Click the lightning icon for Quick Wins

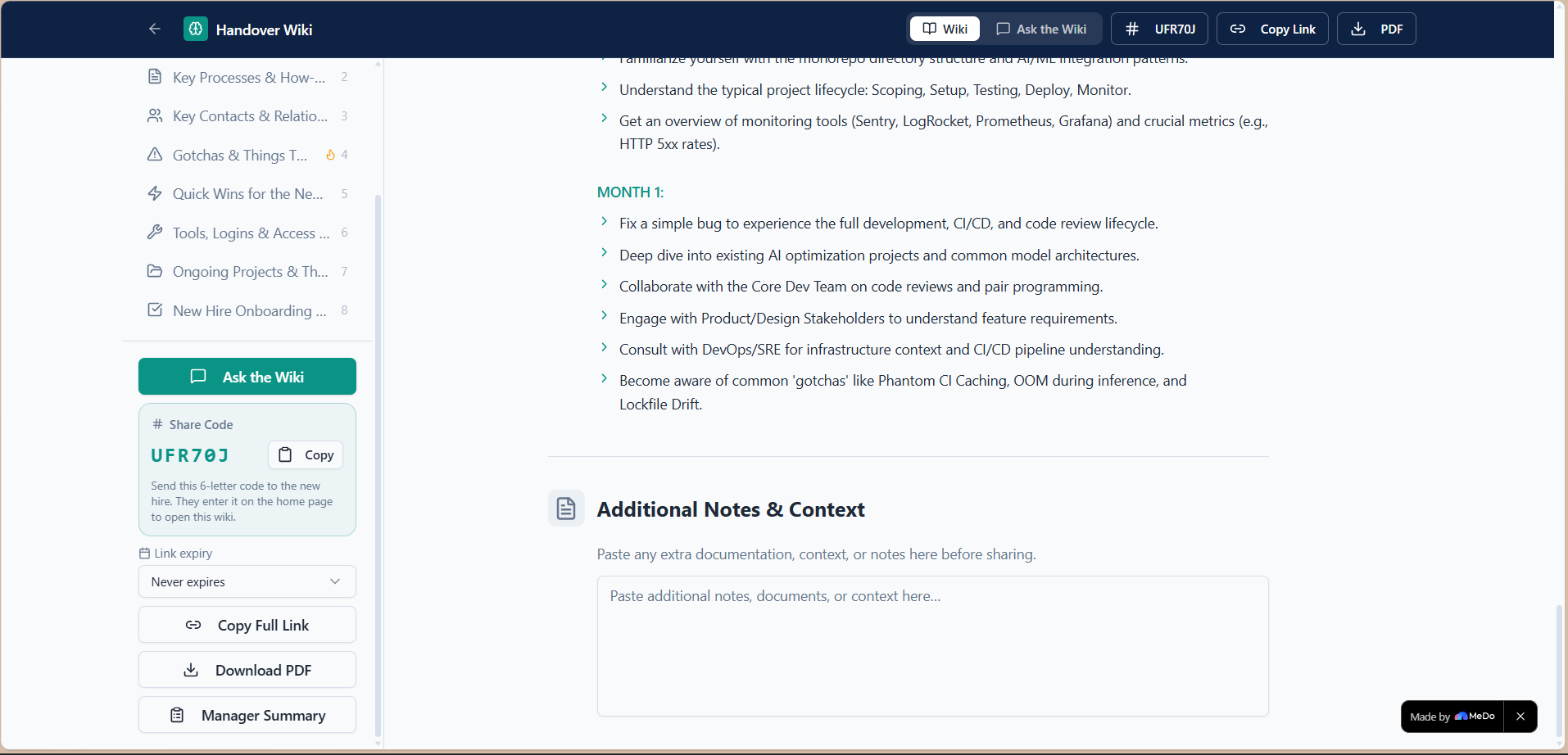pos(155,193)
